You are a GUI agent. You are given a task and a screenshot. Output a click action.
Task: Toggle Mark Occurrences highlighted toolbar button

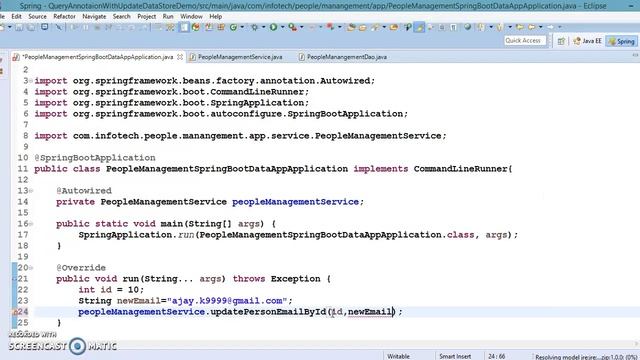(x=420, y=27)
